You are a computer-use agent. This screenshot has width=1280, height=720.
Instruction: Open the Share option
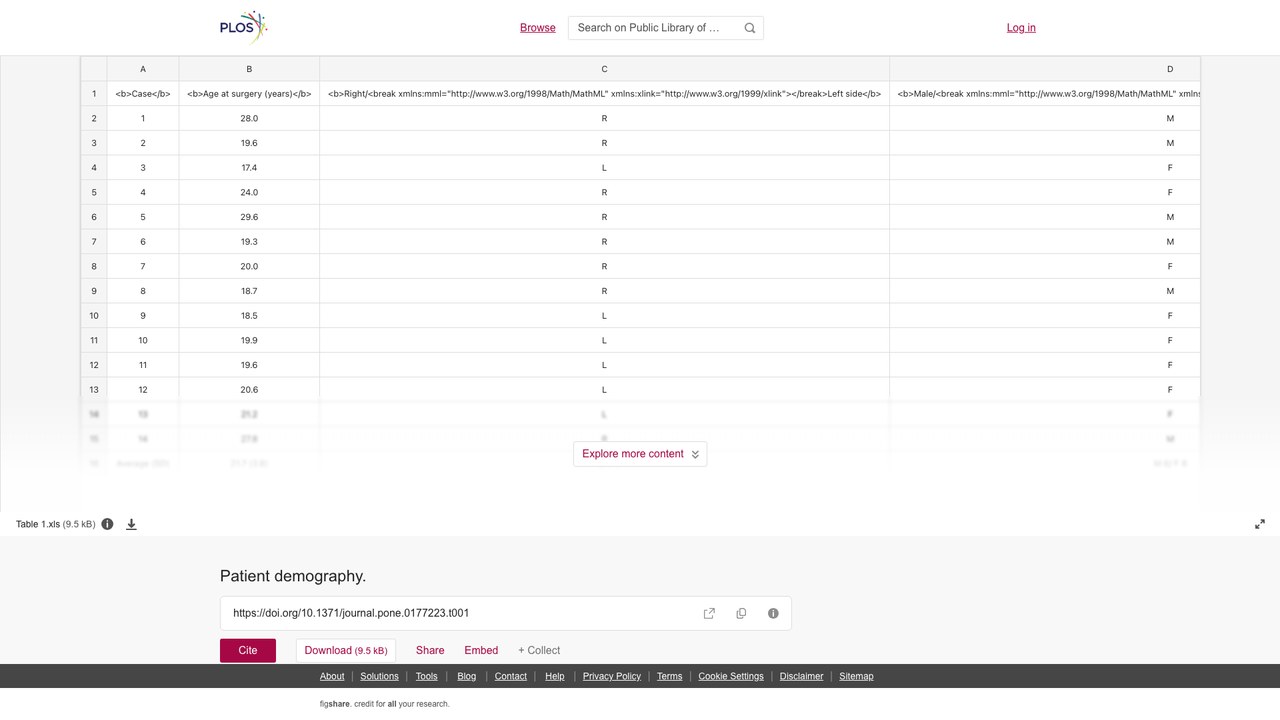click(x=430, y=650)
